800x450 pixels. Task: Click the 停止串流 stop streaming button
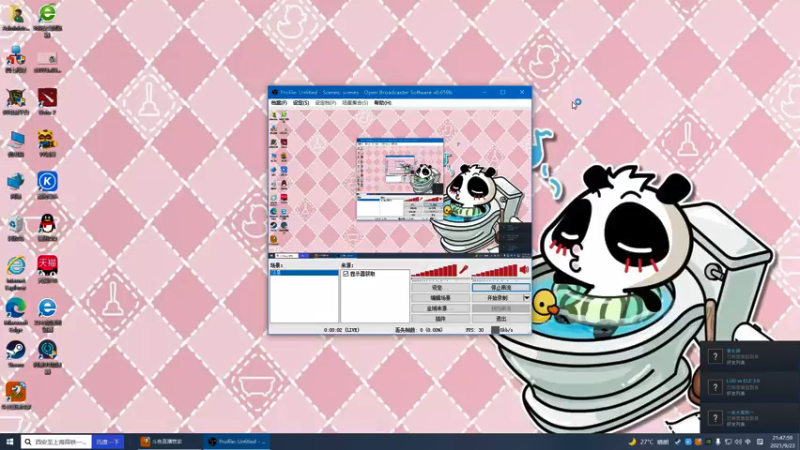[501, 288]
